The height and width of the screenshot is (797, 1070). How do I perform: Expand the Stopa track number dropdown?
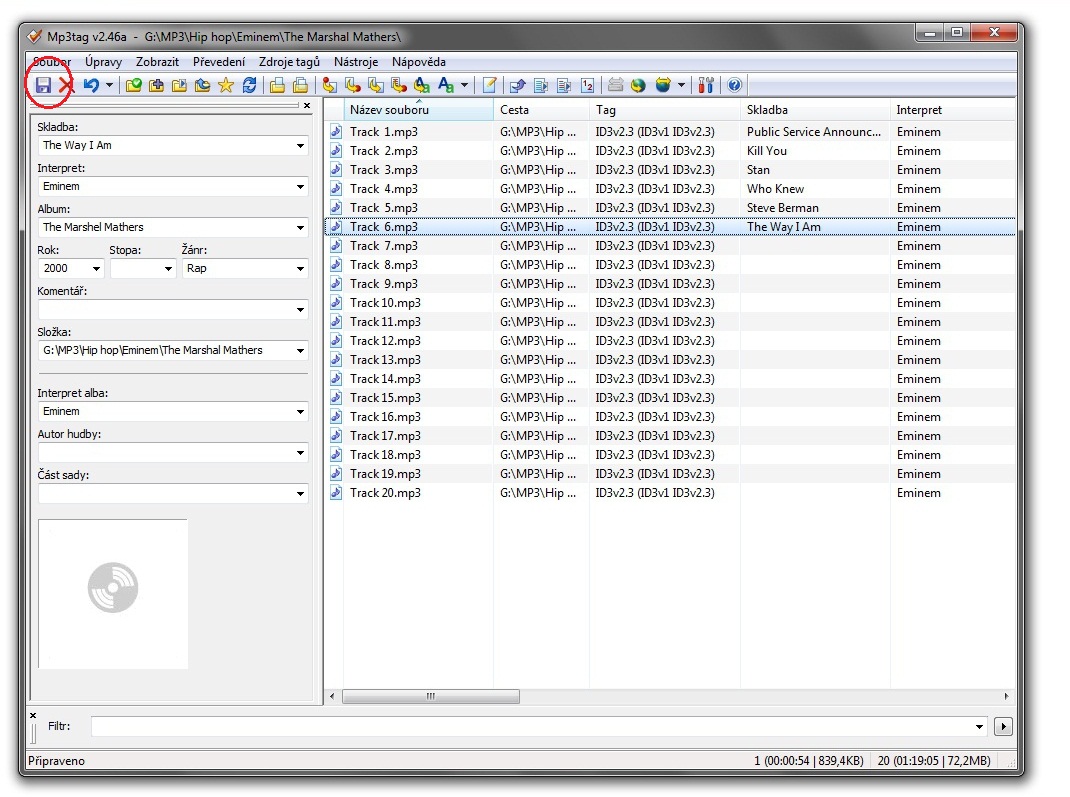(x=169, y=268)
